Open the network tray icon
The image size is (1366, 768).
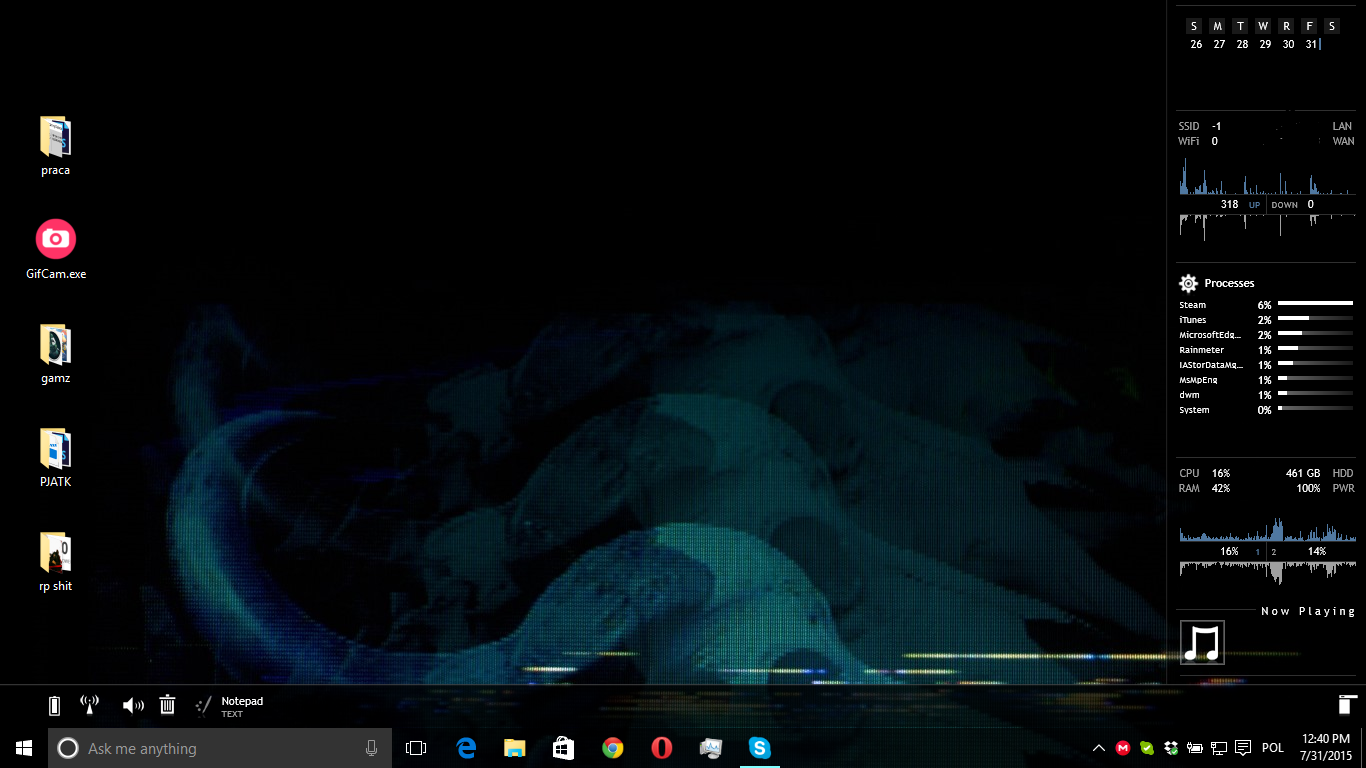(1219, 748)
